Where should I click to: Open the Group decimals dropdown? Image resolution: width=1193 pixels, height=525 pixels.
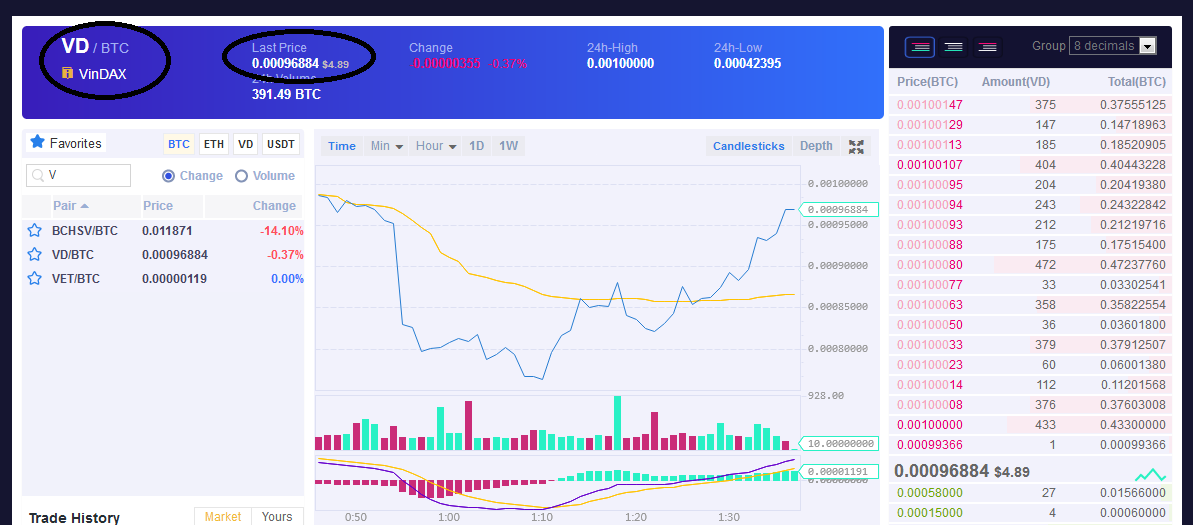[1113, 46]
